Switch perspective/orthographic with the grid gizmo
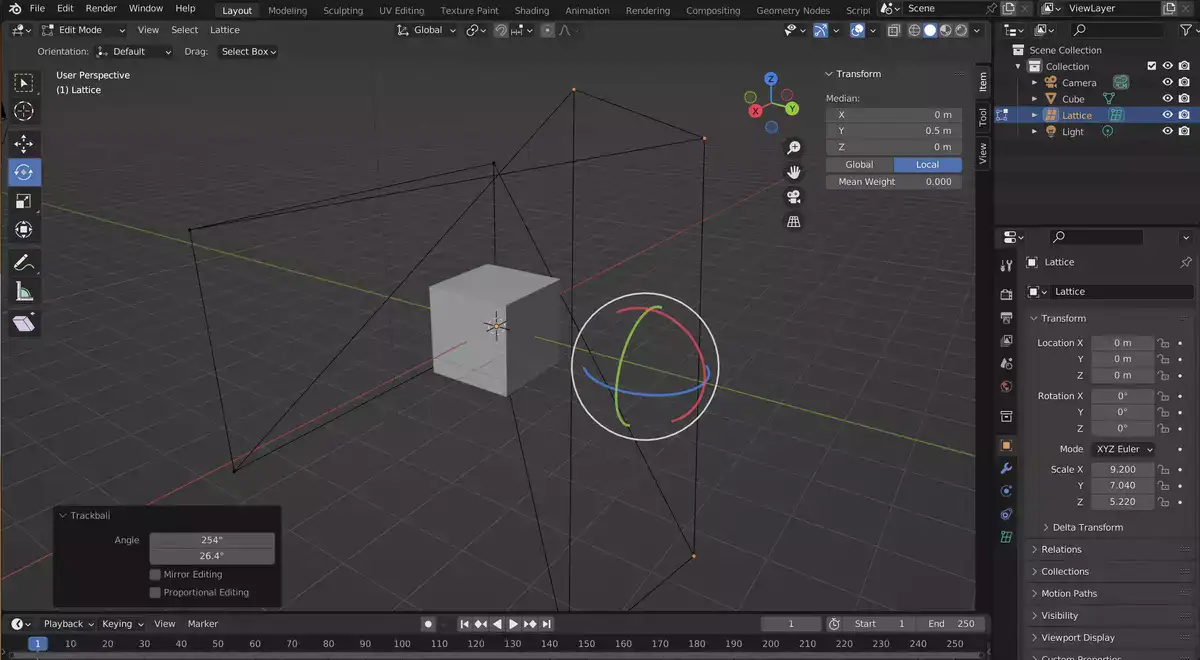1200x660 pixels. 794,222
